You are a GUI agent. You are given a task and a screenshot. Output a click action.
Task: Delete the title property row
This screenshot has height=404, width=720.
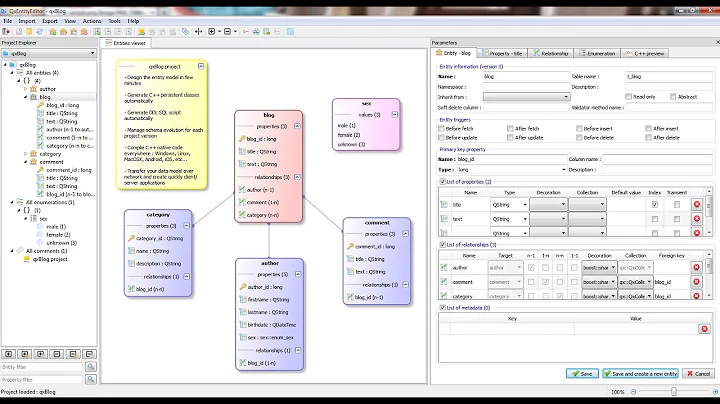click(x=697, y=204)
